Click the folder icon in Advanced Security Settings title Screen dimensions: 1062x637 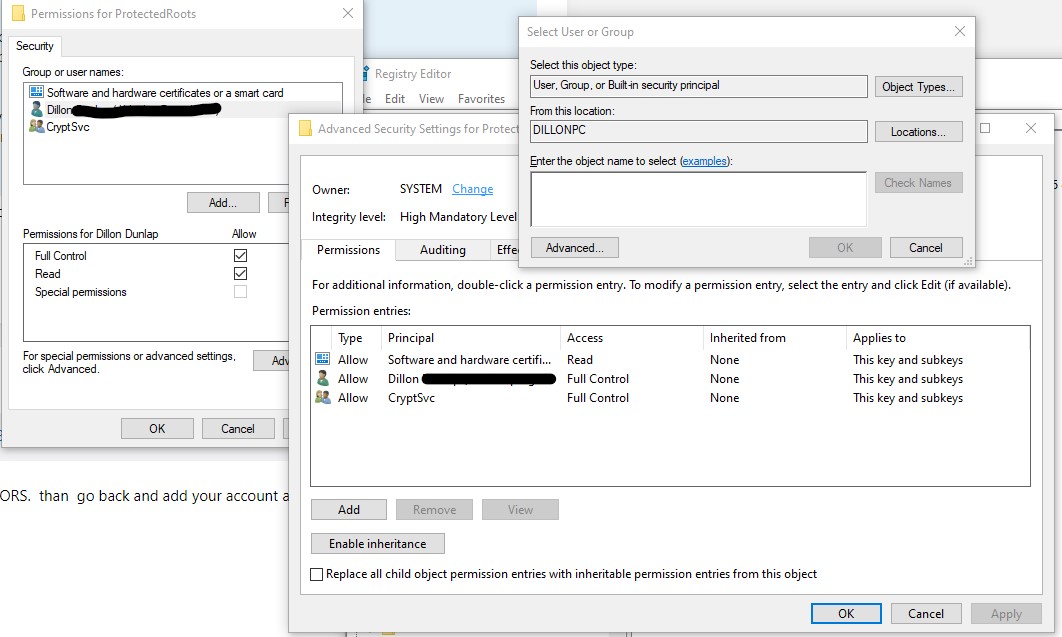click(305, 128)
